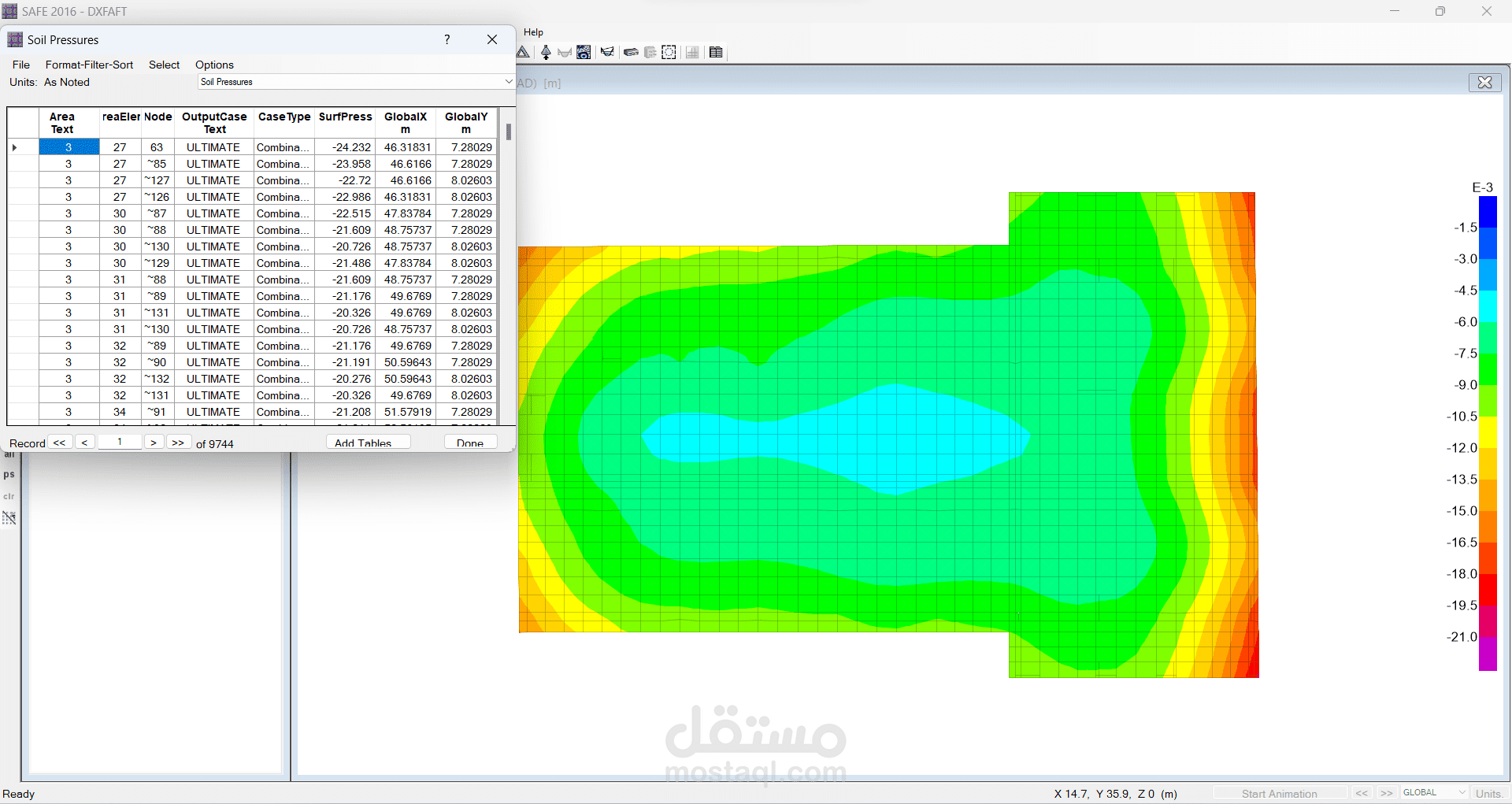
Task: Click the Node cell showing ~127
Action: 157,180
